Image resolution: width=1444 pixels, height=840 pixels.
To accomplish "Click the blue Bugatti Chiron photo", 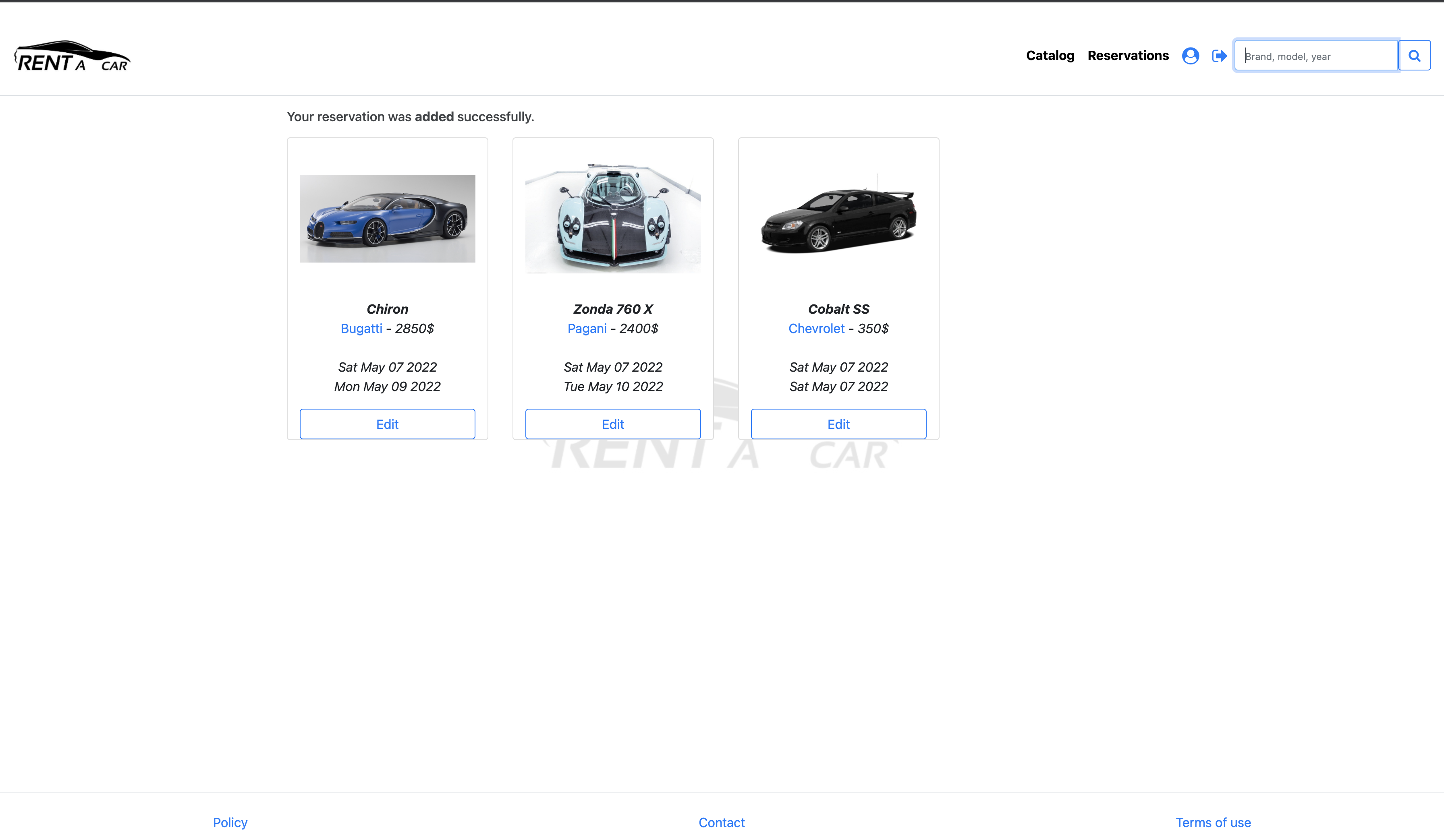I will tap(387, 218).
